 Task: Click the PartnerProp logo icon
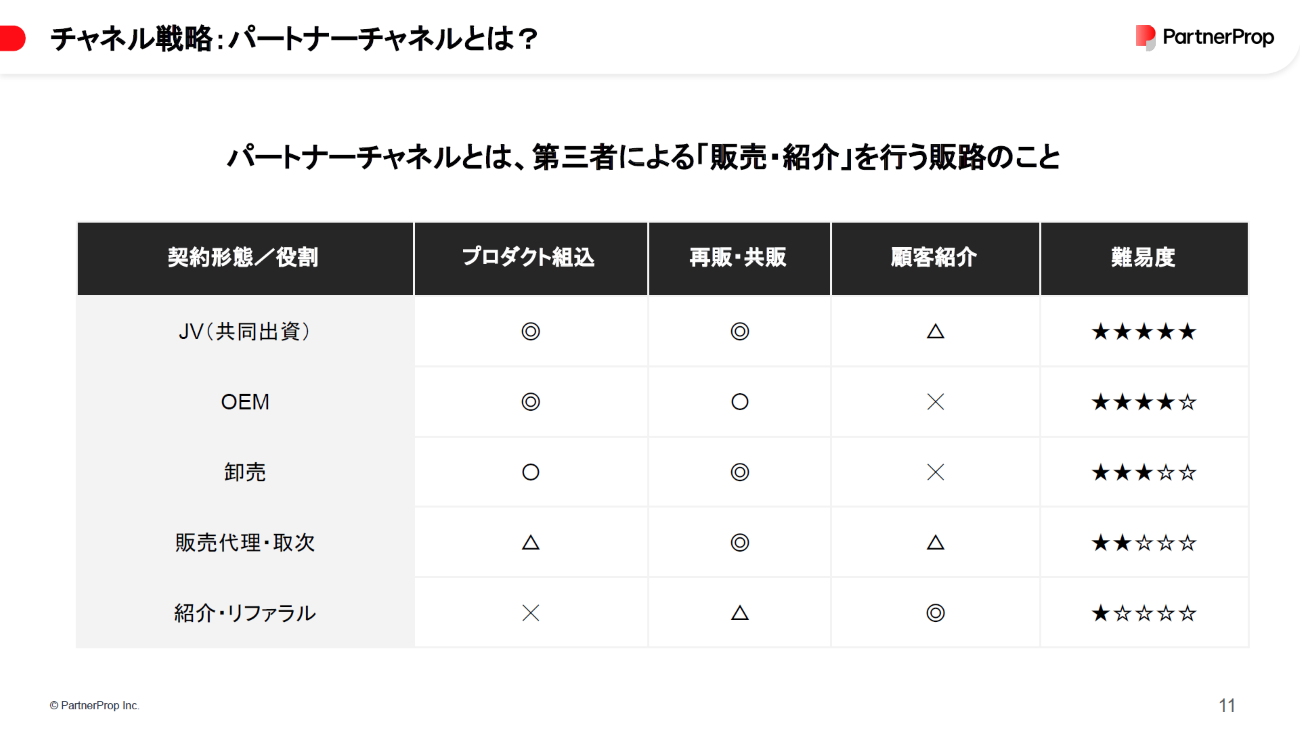coord(1146,37)
